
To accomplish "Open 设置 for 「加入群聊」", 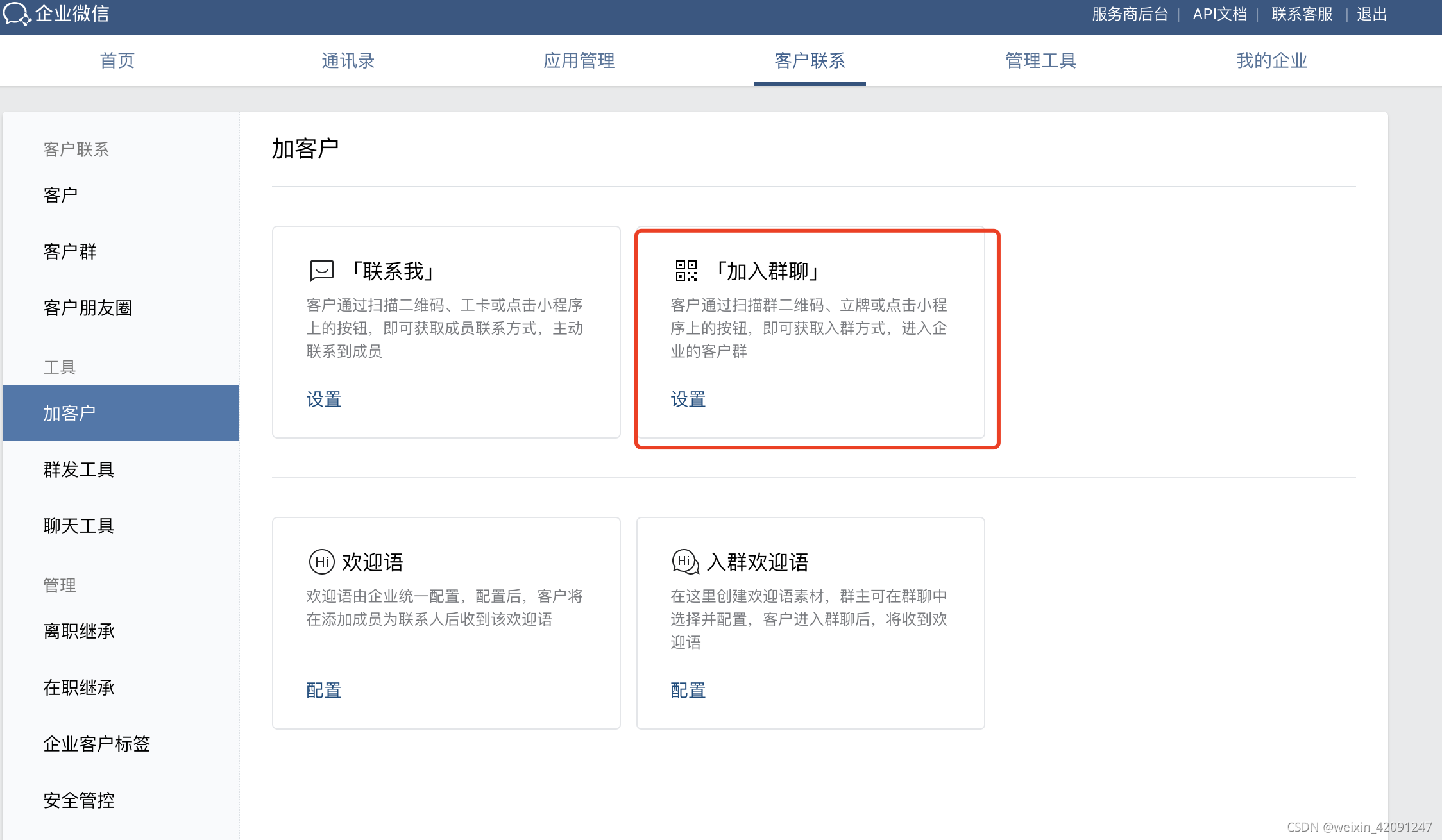I will 688,399.
